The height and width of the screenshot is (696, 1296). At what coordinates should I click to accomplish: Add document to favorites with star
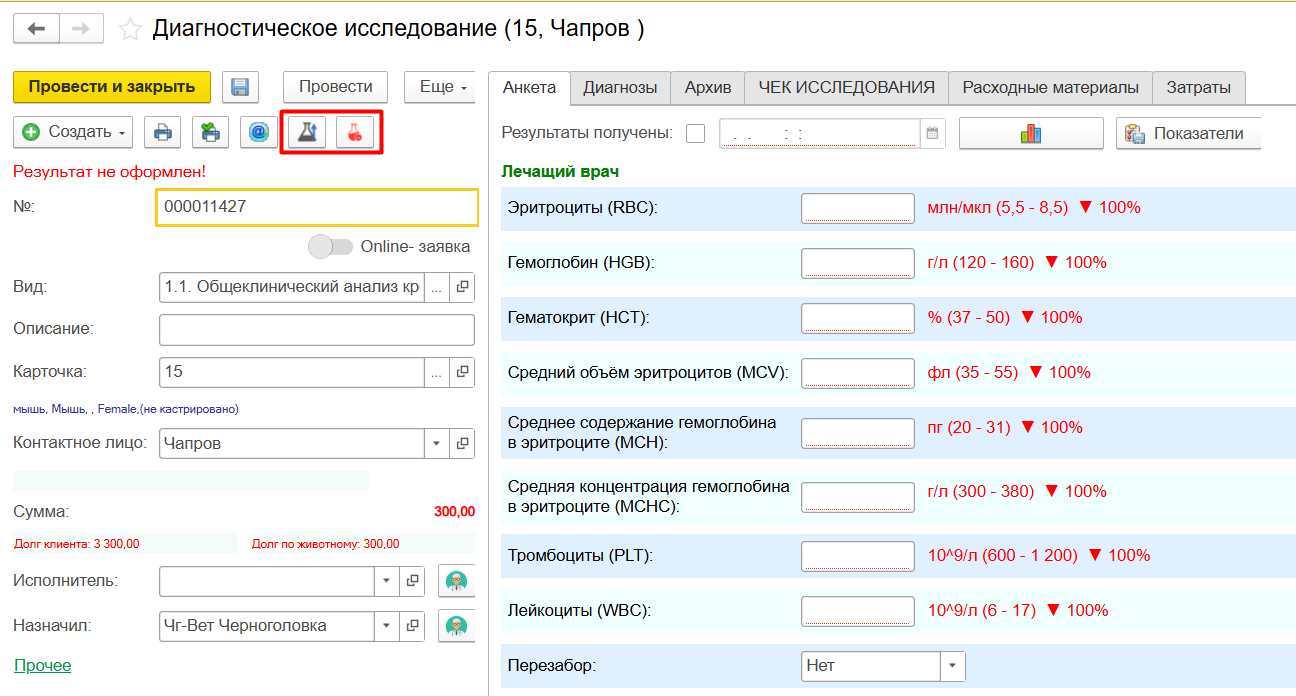(x=130, y=29)
